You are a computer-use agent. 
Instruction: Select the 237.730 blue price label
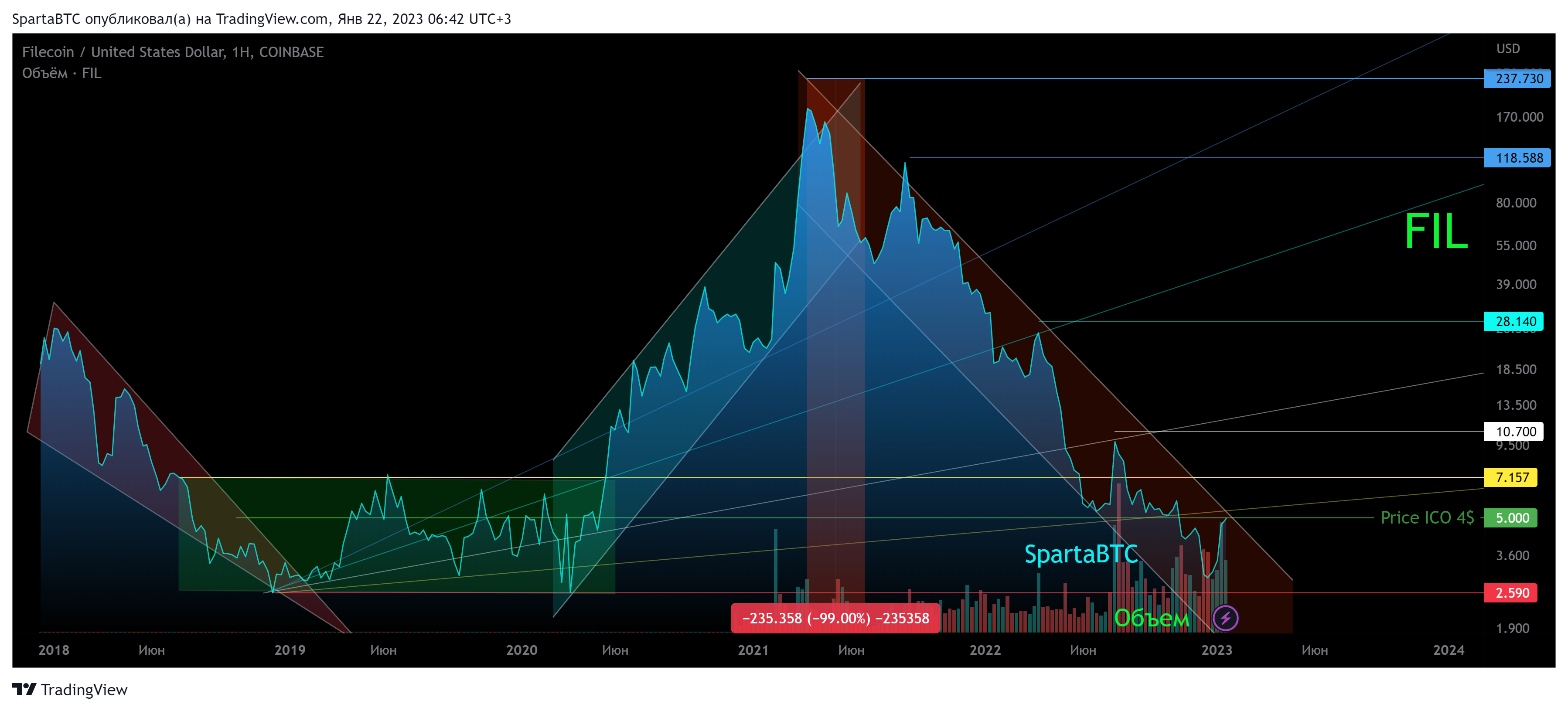click(1517, 78)
